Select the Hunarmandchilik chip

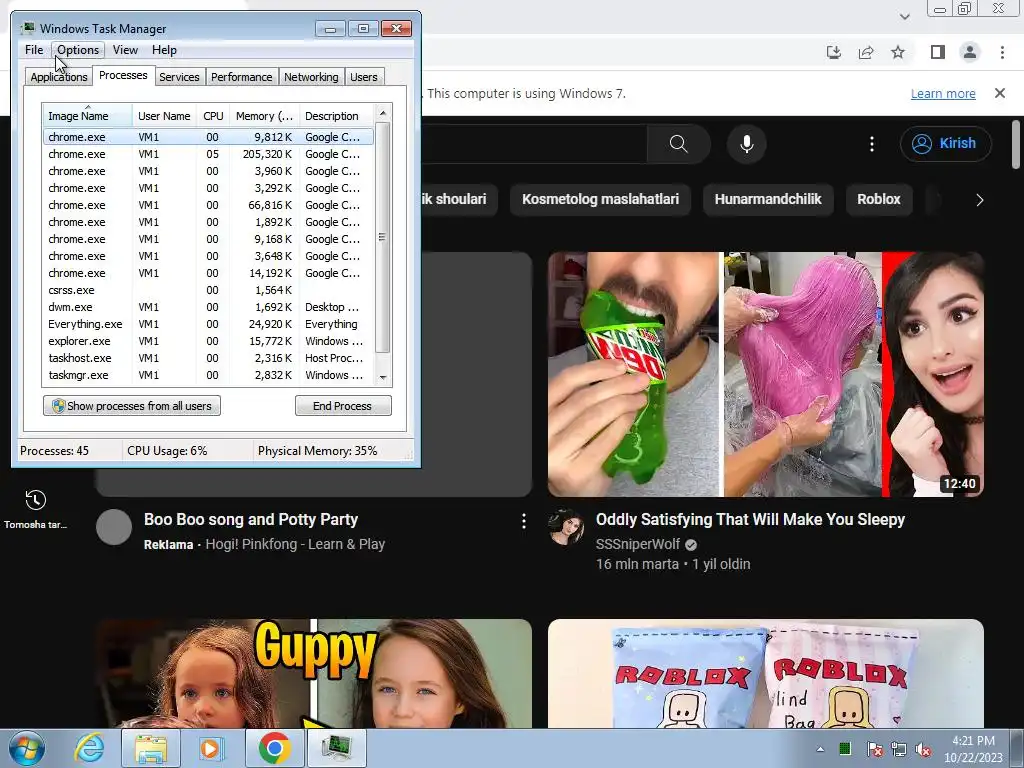pyautogui.click(x=767, y=199)
